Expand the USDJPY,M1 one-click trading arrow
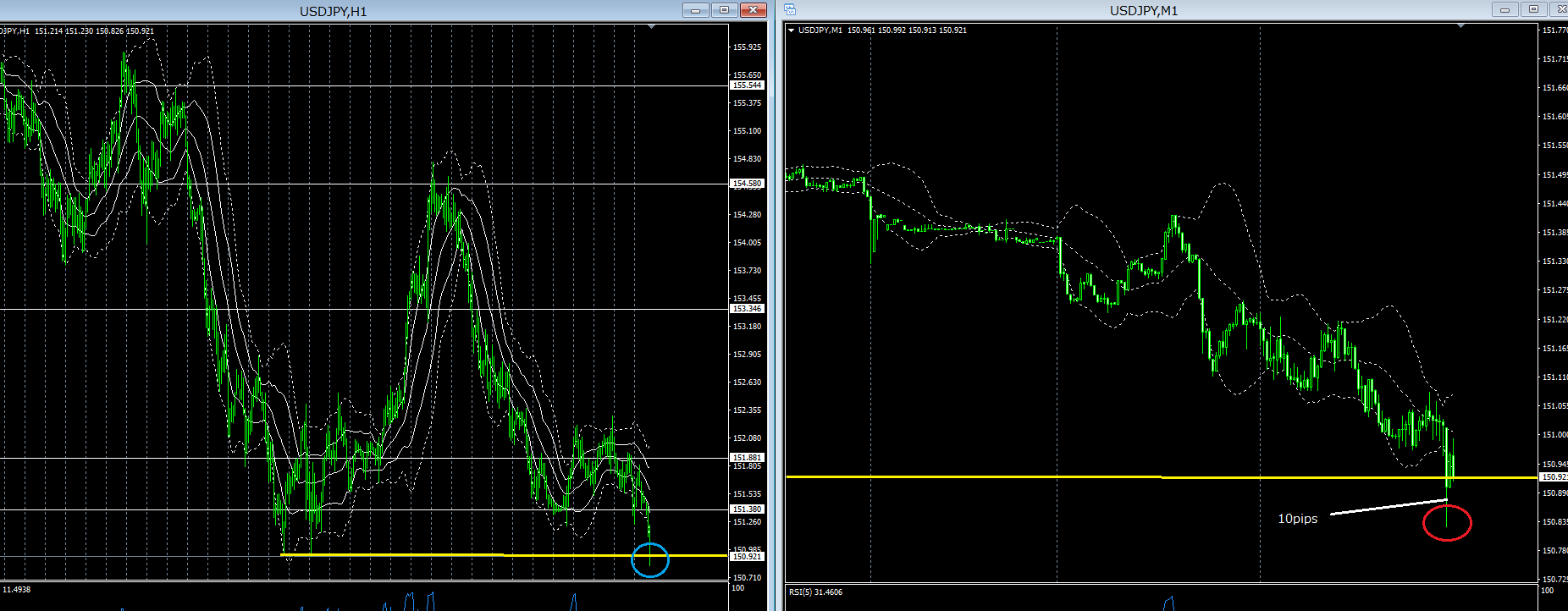The width and height of the screenshot is (1568, 611). [792, 30]
